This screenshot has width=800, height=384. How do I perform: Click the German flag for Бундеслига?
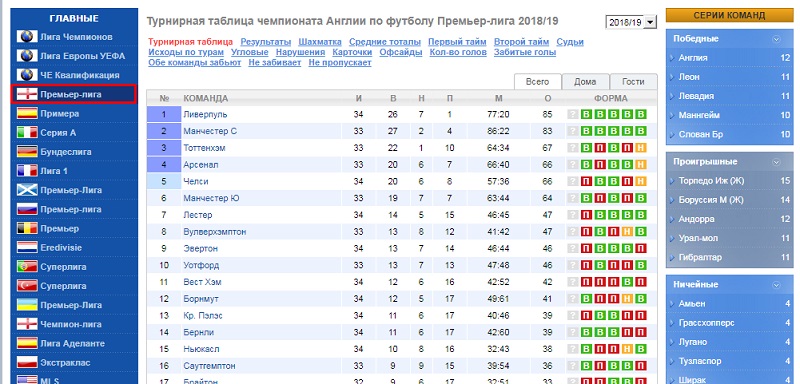27,151
